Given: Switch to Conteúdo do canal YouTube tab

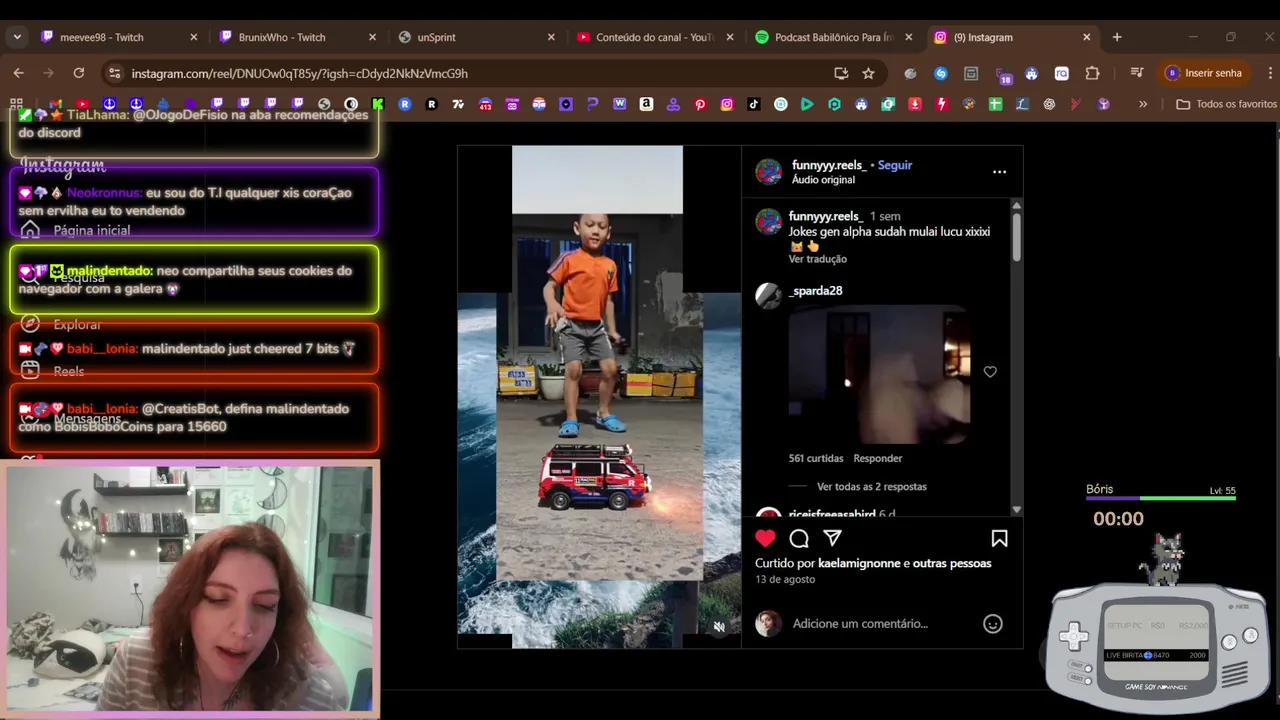Looking at the screenshot, I should click(x=655, y=37).
